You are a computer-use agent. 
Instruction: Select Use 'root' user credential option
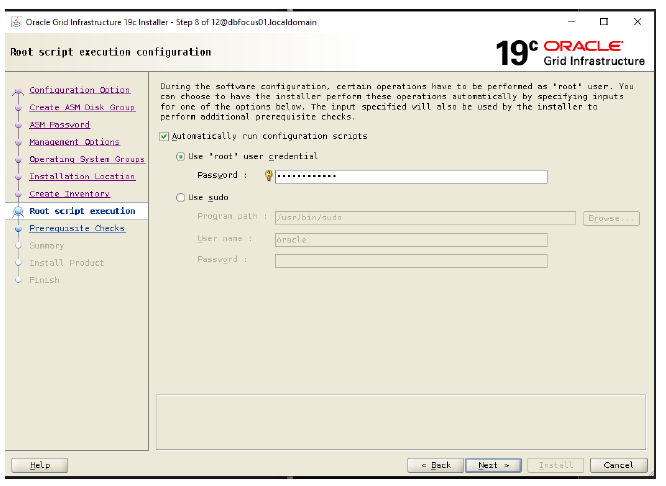pos(181,157)
